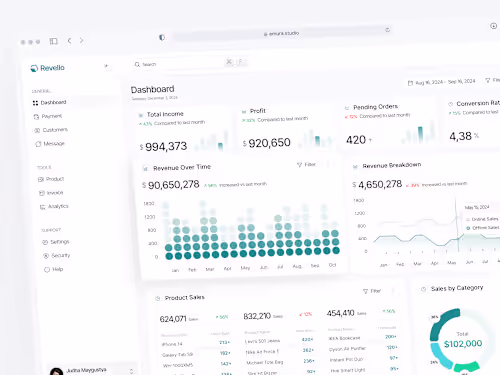The height and width of the screenshot is (375, 500).
Task: Collapse the Revello sidebar
Action: (106, 66)
